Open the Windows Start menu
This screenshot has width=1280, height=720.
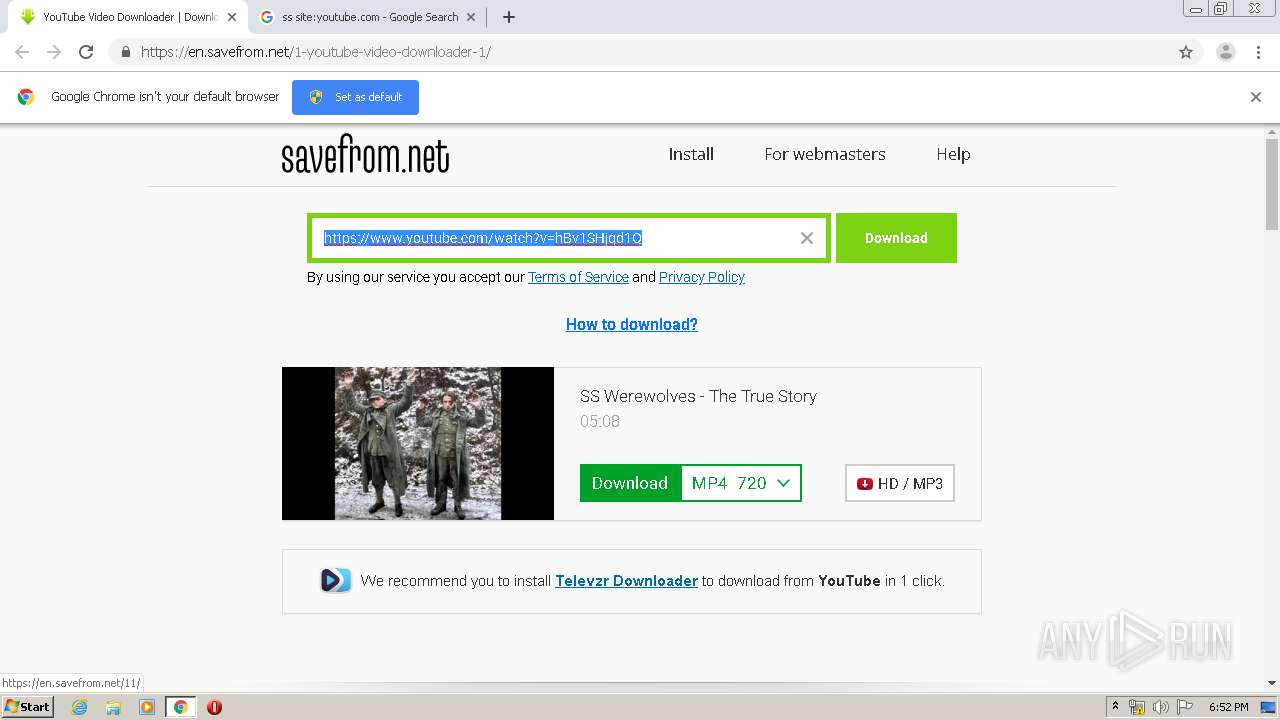(x=27, y=707)
